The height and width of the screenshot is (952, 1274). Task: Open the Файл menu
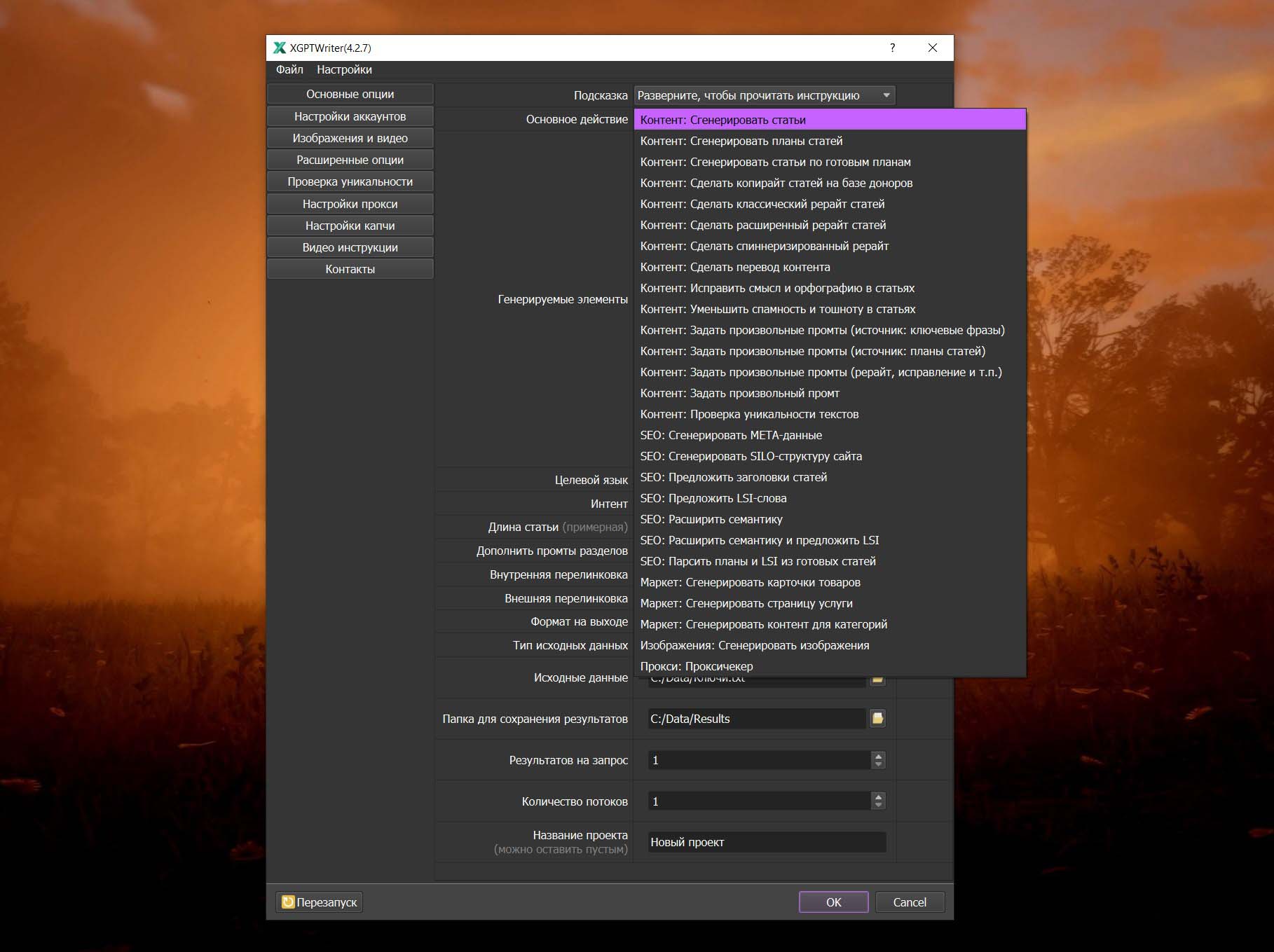pos(289,69)
